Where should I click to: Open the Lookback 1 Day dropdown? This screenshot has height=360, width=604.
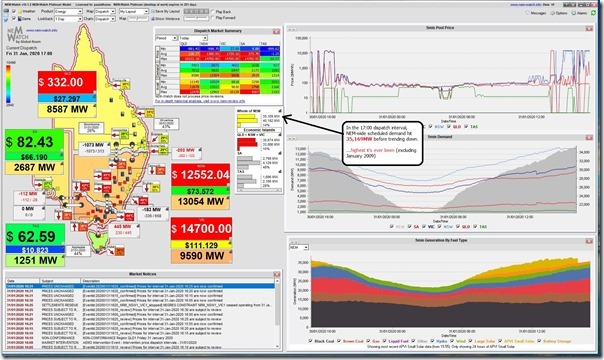pyautogui.click(x=69, y=18)
